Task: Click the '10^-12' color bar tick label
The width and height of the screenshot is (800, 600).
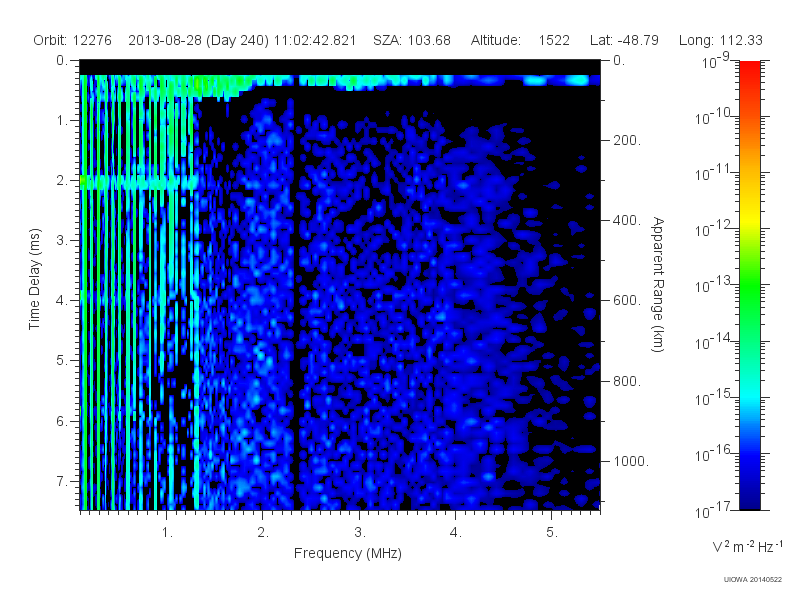Action: 715,229
